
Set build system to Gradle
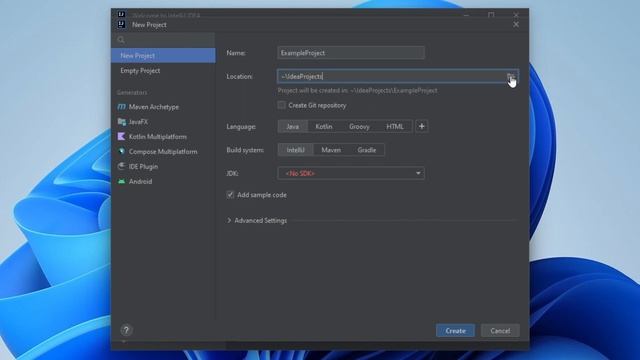[x=367, y=150]
